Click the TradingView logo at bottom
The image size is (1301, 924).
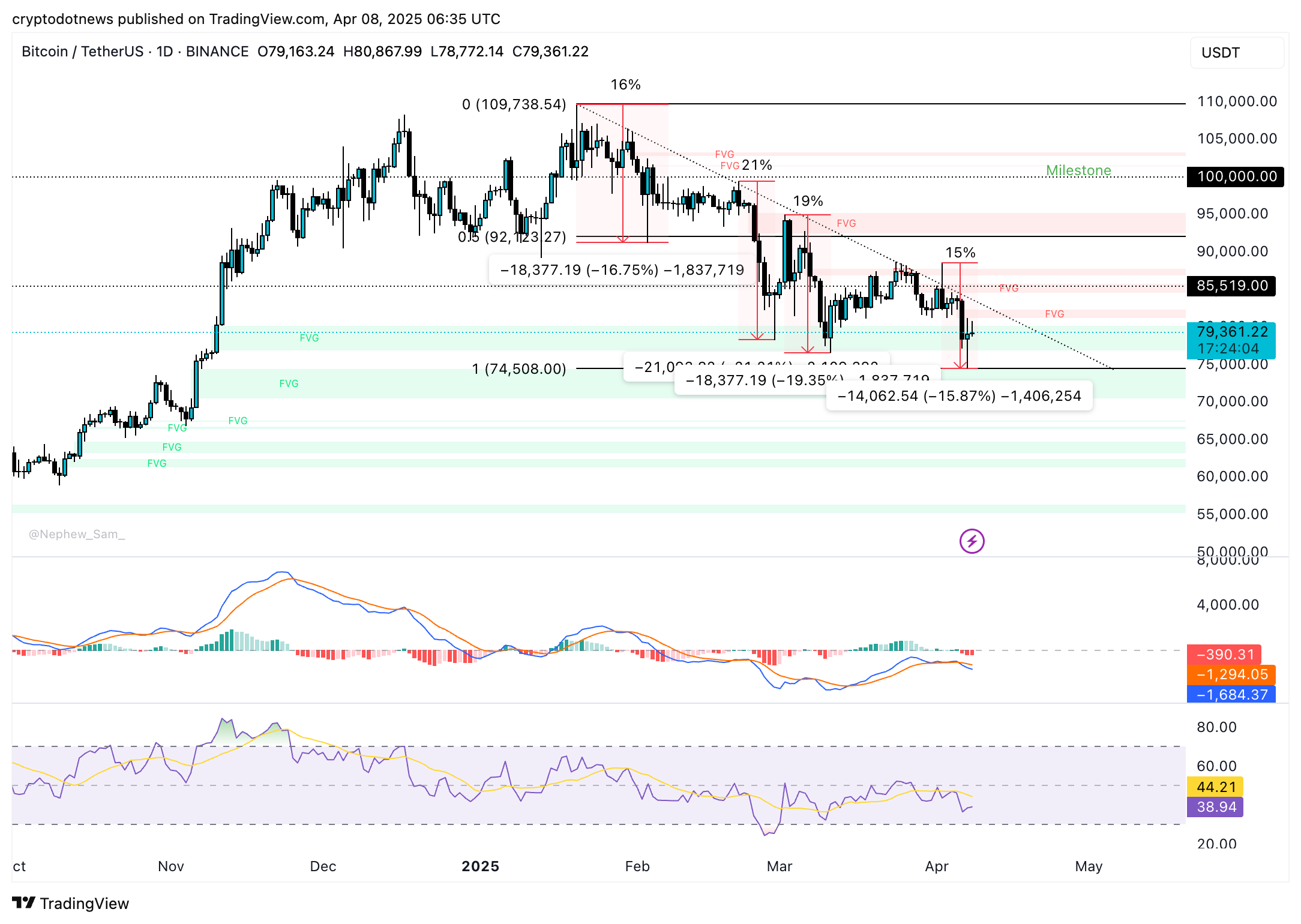click(x=71, y=903)
